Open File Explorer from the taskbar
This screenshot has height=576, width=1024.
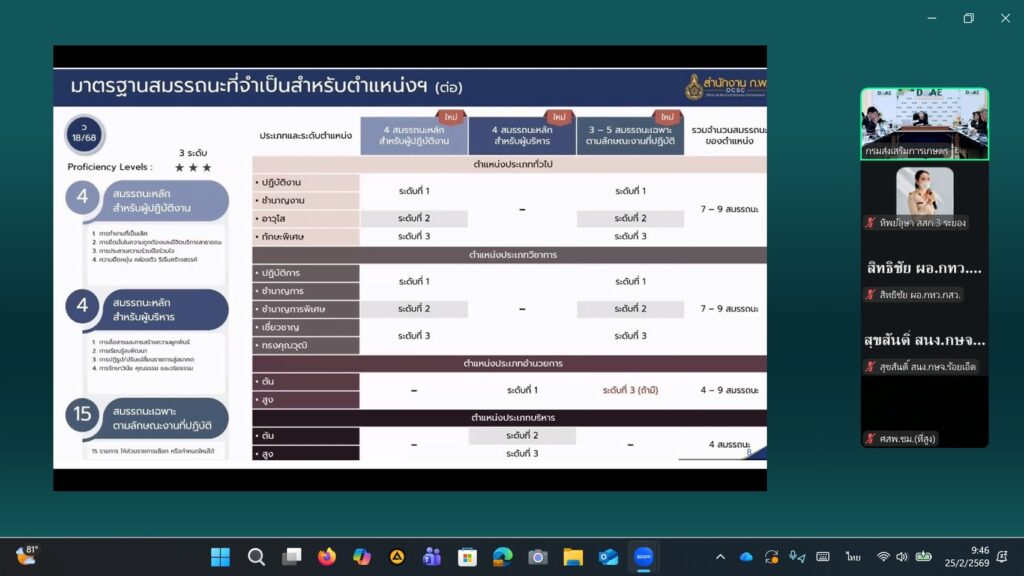573,557
